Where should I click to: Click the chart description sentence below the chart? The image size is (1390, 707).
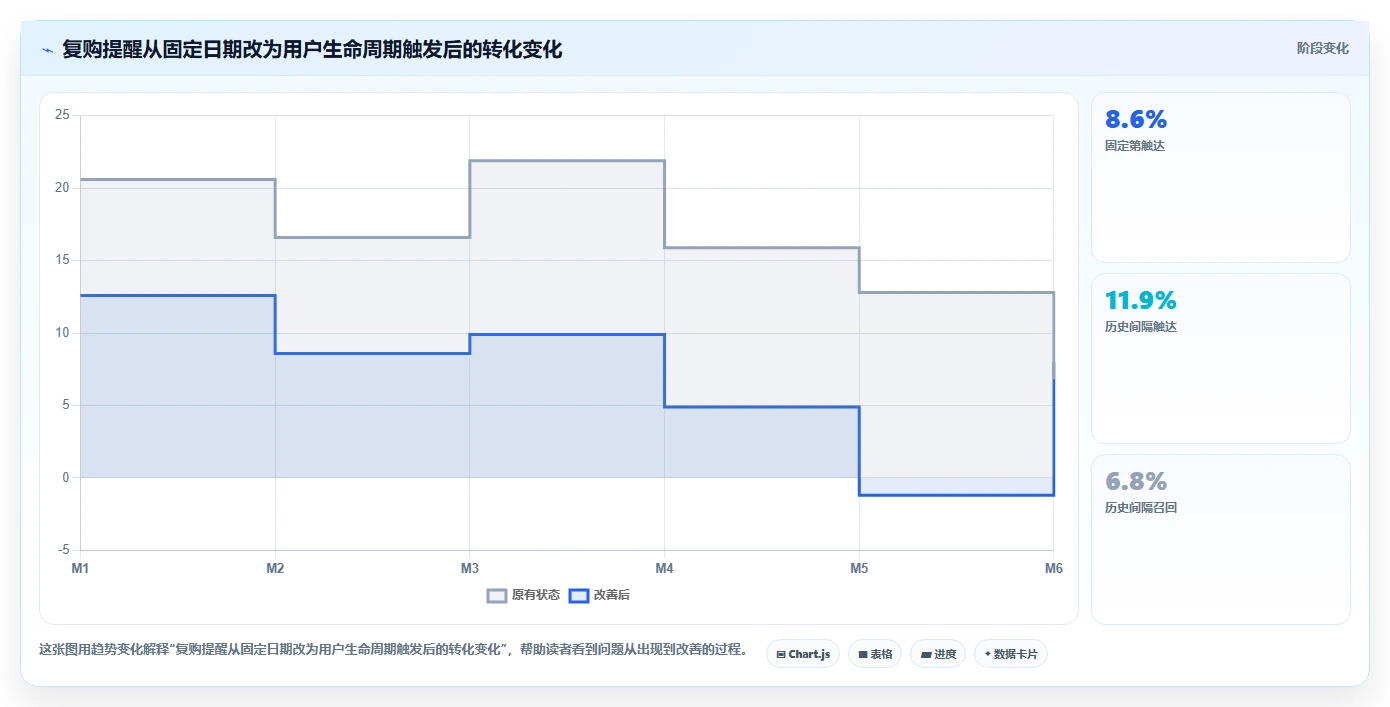click(x=393, y=649)
